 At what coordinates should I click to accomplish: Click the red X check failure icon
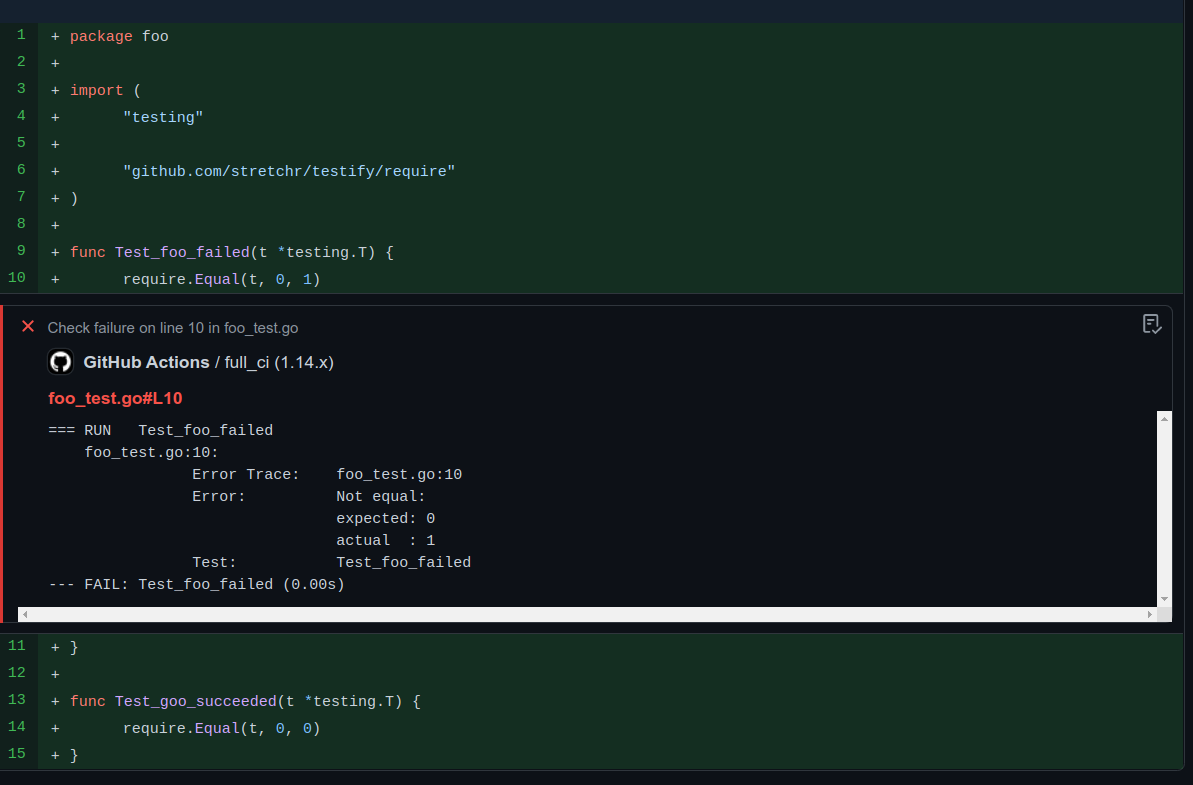tap(28, 326)
